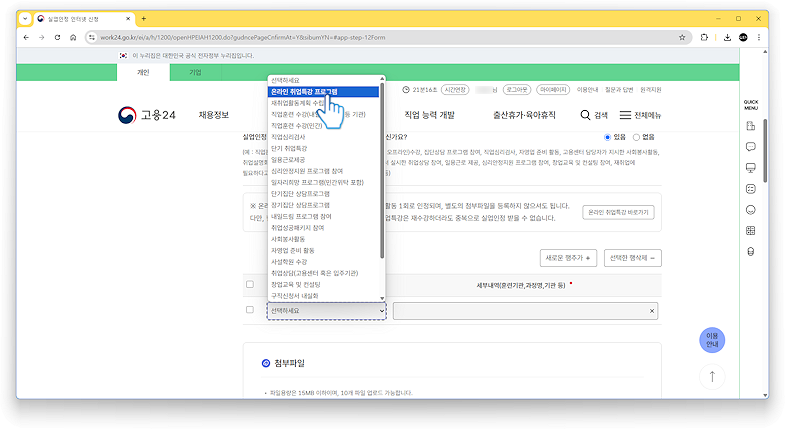Open the browser downloads icon
785x429 pixels.
[x=727, y=38]
